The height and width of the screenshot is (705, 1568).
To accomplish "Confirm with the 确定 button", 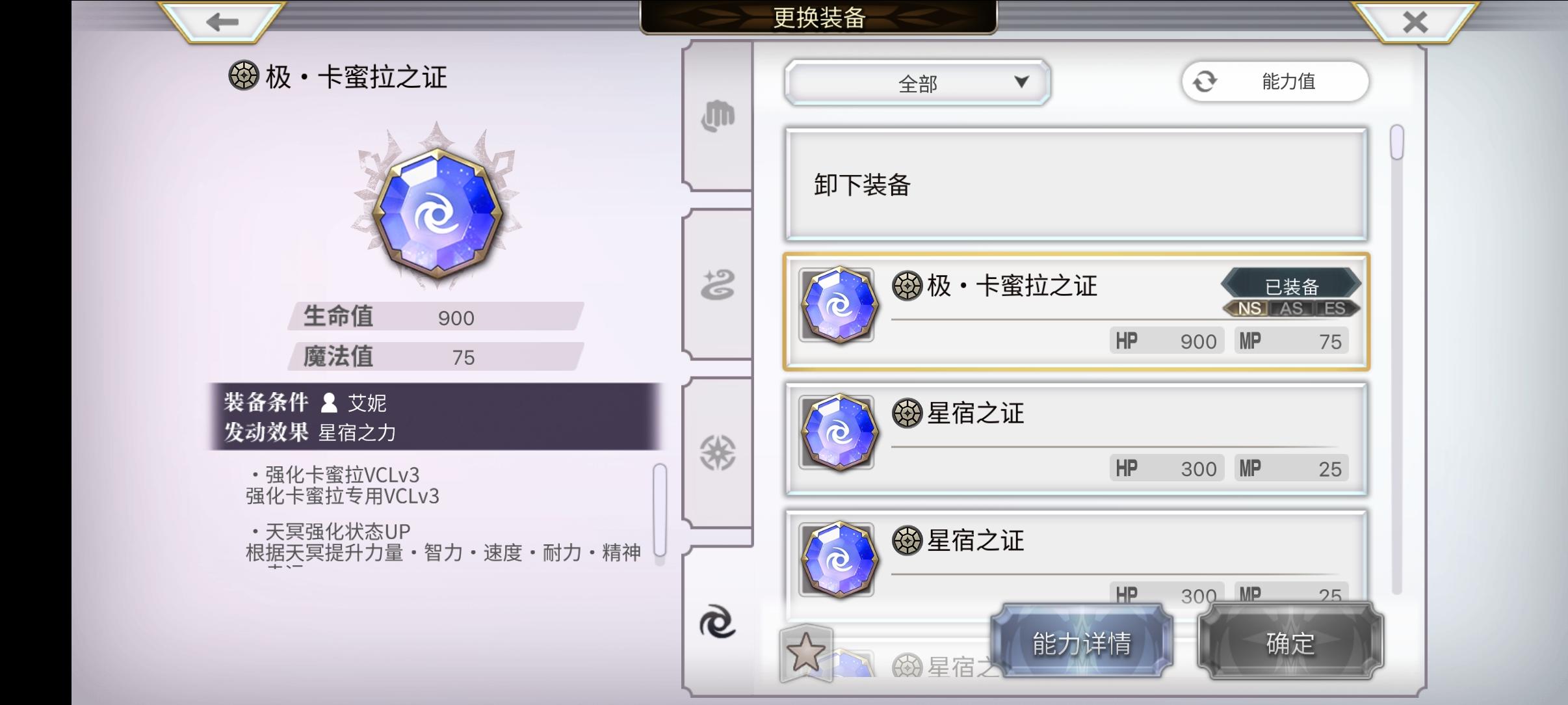I will (1290, 642).
